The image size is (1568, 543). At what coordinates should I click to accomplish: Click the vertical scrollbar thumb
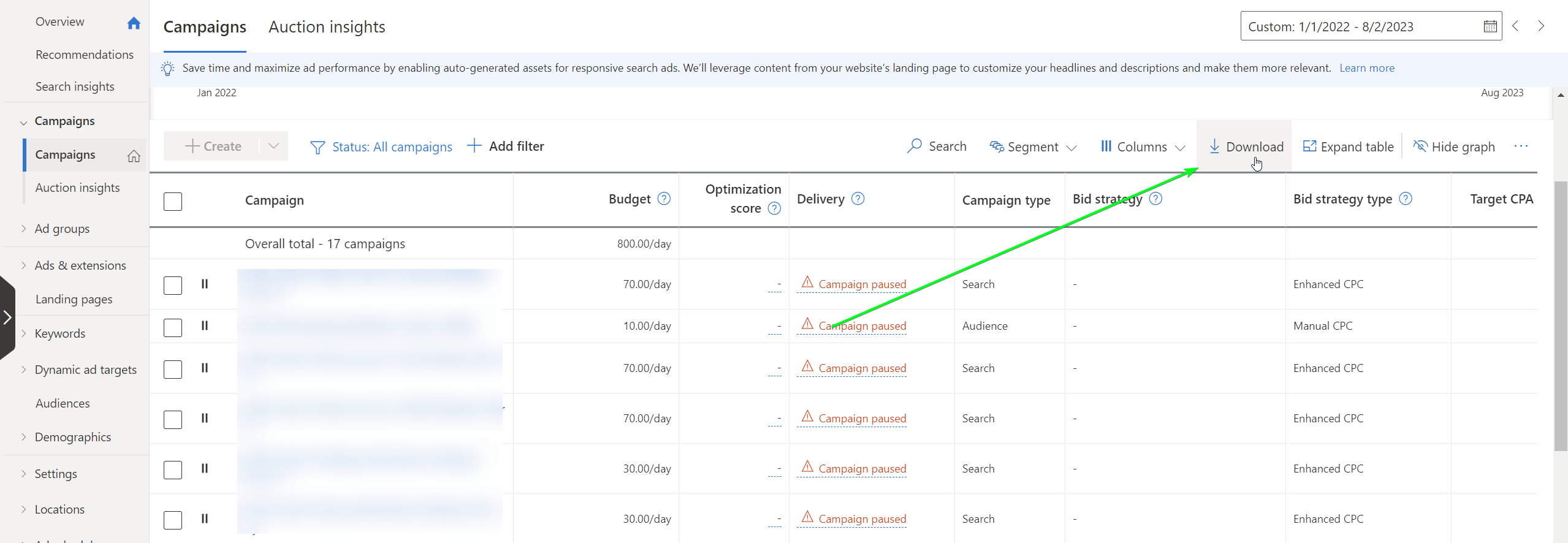click(1561, 316)
